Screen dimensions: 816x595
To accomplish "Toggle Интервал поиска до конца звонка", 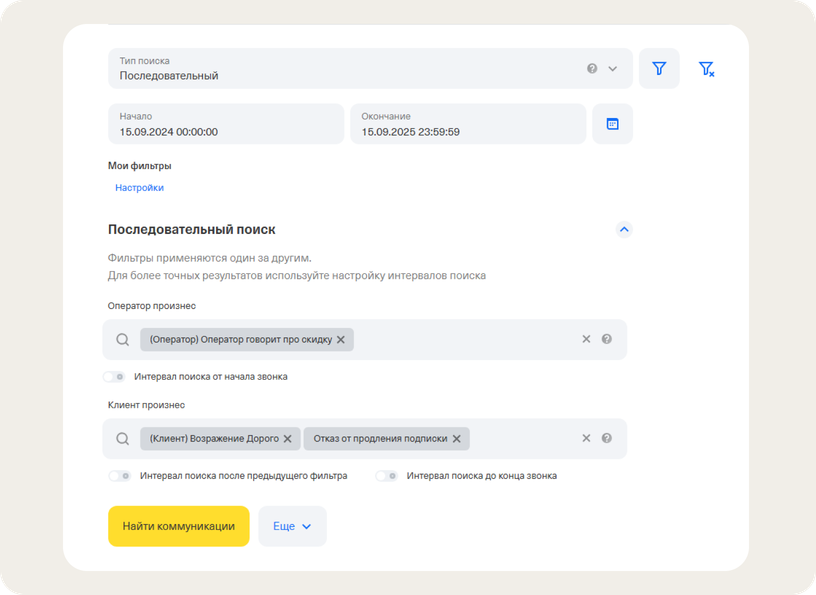I will click(386, 476).
